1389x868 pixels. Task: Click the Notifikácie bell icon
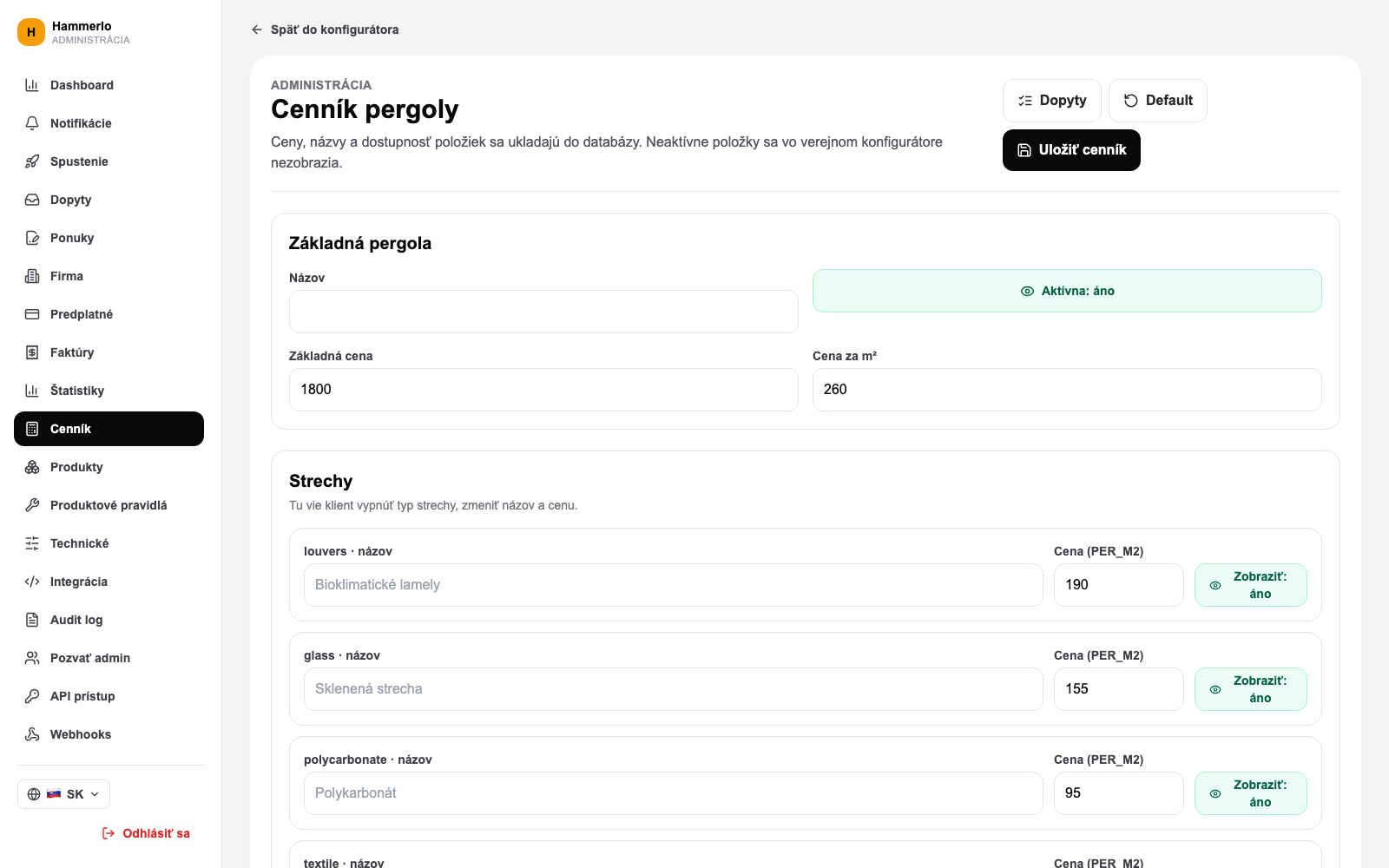coord(32,123)
